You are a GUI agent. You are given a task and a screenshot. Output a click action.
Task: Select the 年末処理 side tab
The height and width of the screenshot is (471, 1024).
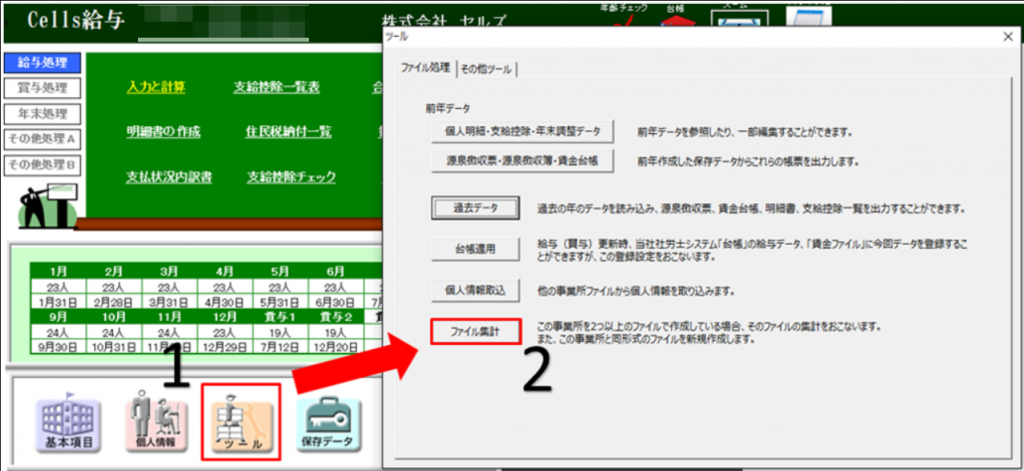click(42, 114)
